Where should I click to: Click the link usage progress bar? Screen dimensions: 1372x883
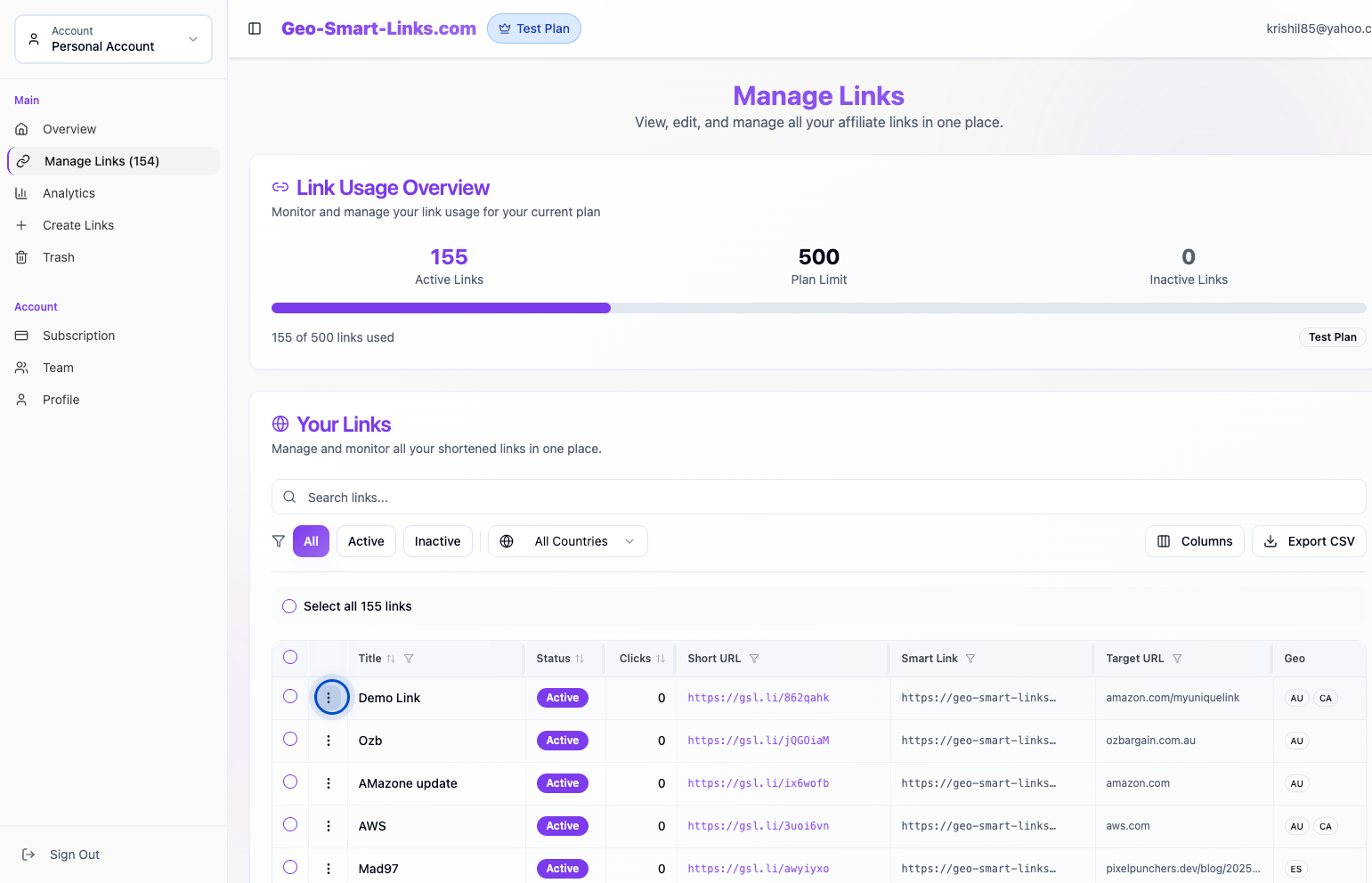click(x=819, y=308)
